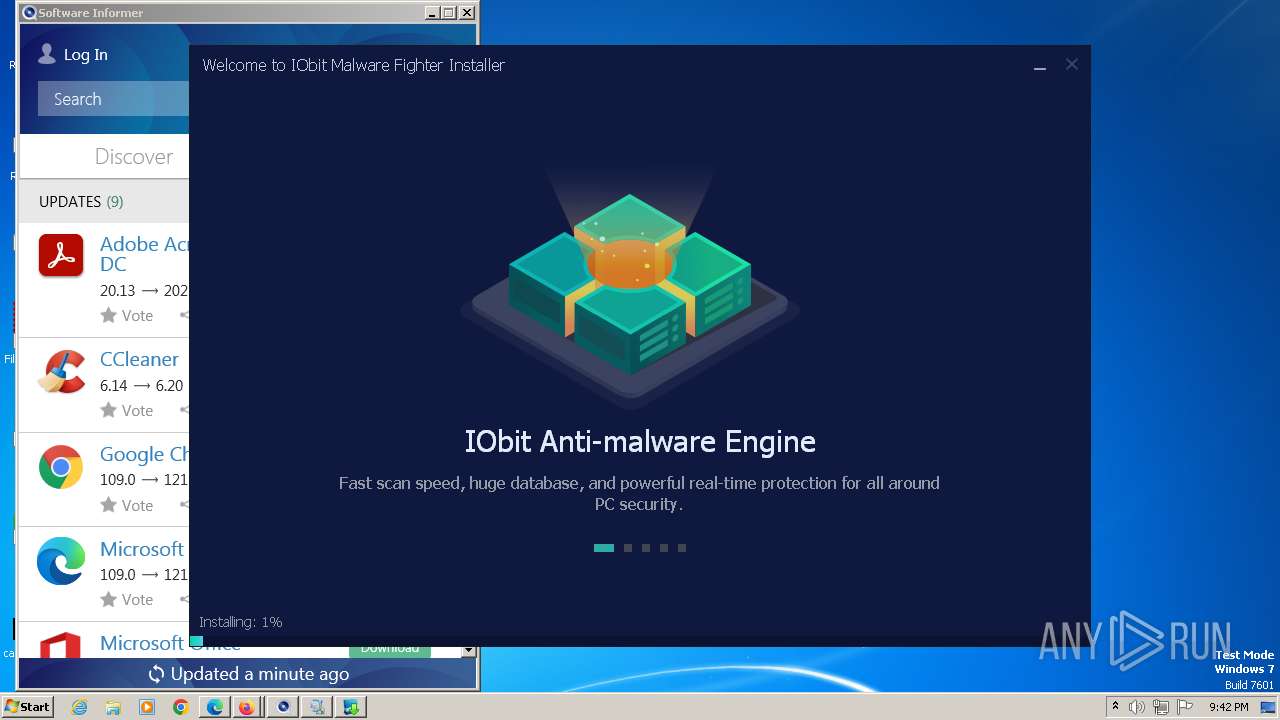Click the Software Informer list scroll-down arrow
The height and width of the screenshot is (720, 1280).
[x=468, y=650]
